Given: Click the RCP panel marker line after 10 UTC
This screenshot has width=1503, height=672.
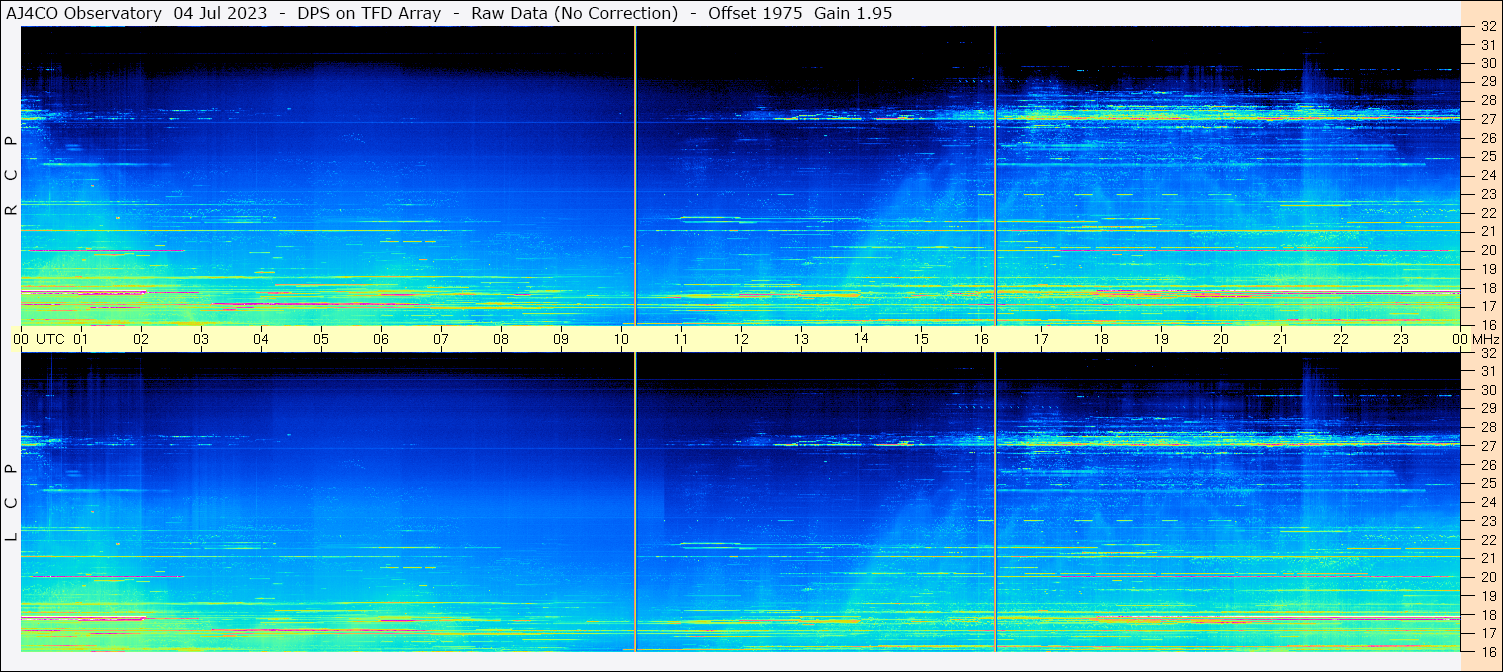Looking at the screenshot, I should coord(635,175).
